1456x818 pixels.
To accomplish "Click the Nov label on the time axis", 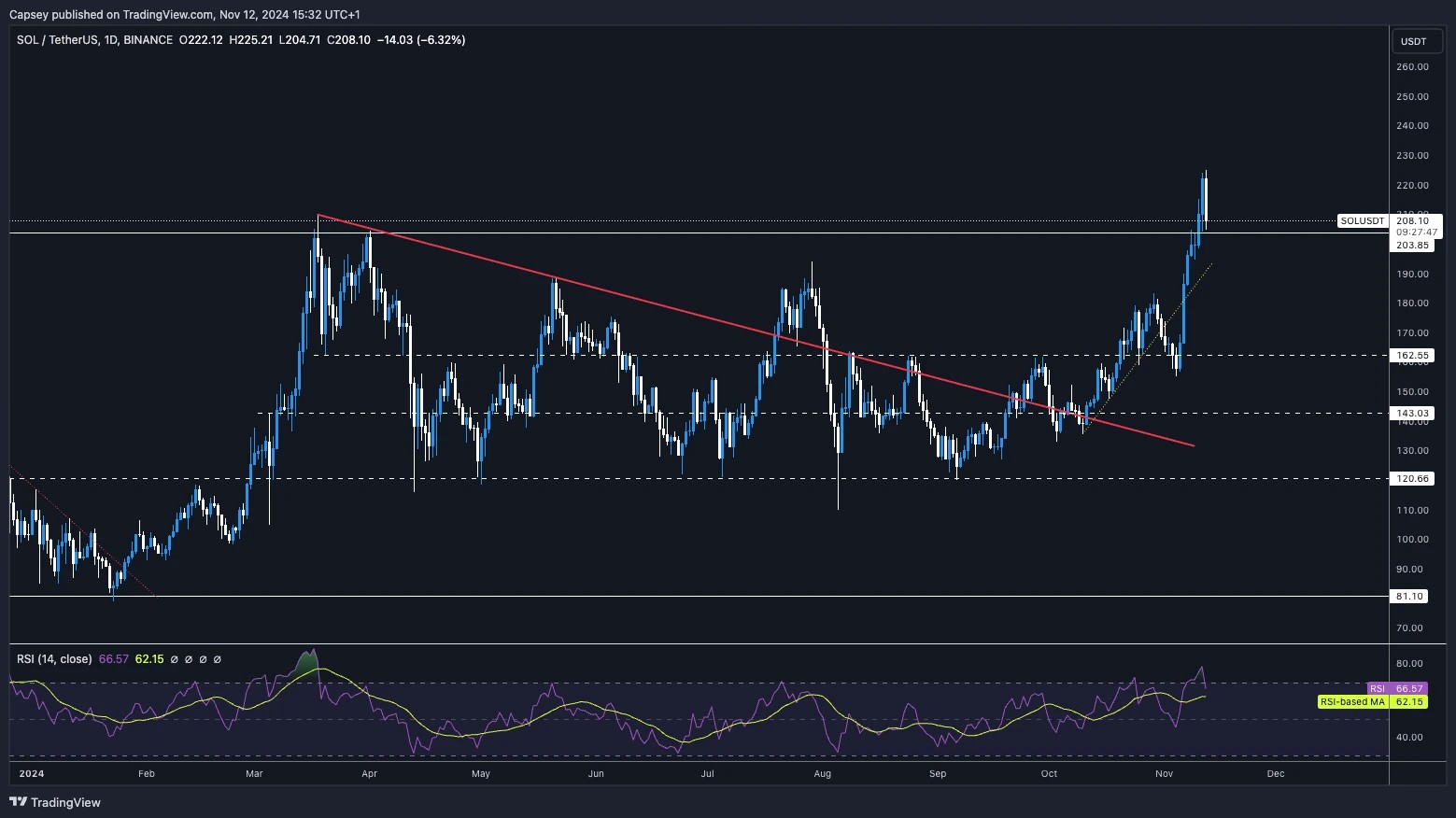I will tap(1163, 774).
